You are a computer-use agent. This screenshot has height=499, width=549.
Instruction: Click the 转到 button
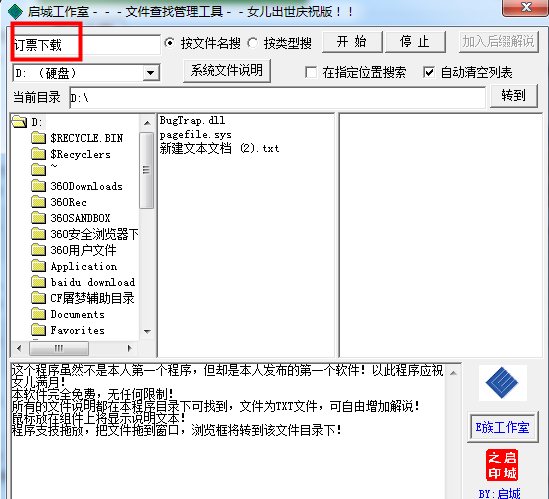(514, 96)
